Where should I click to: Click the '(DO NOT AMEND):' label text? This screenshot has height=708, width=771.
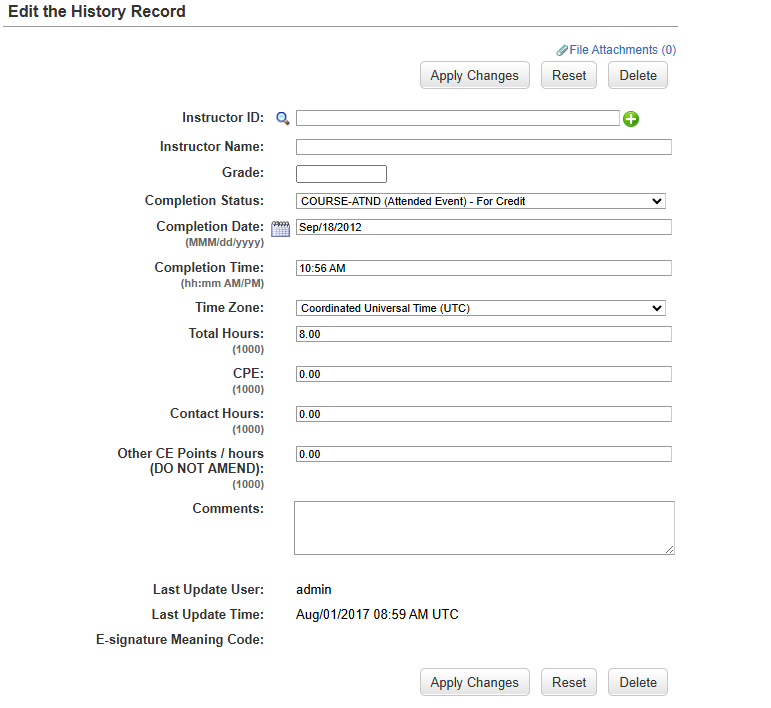207,469
